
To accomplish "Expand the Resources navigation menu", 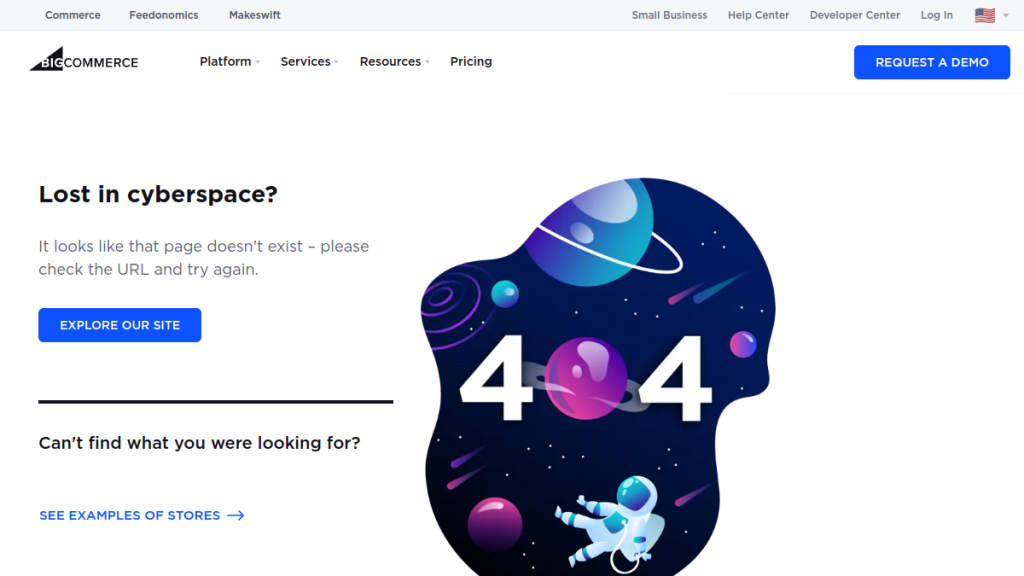I will 394,62.
